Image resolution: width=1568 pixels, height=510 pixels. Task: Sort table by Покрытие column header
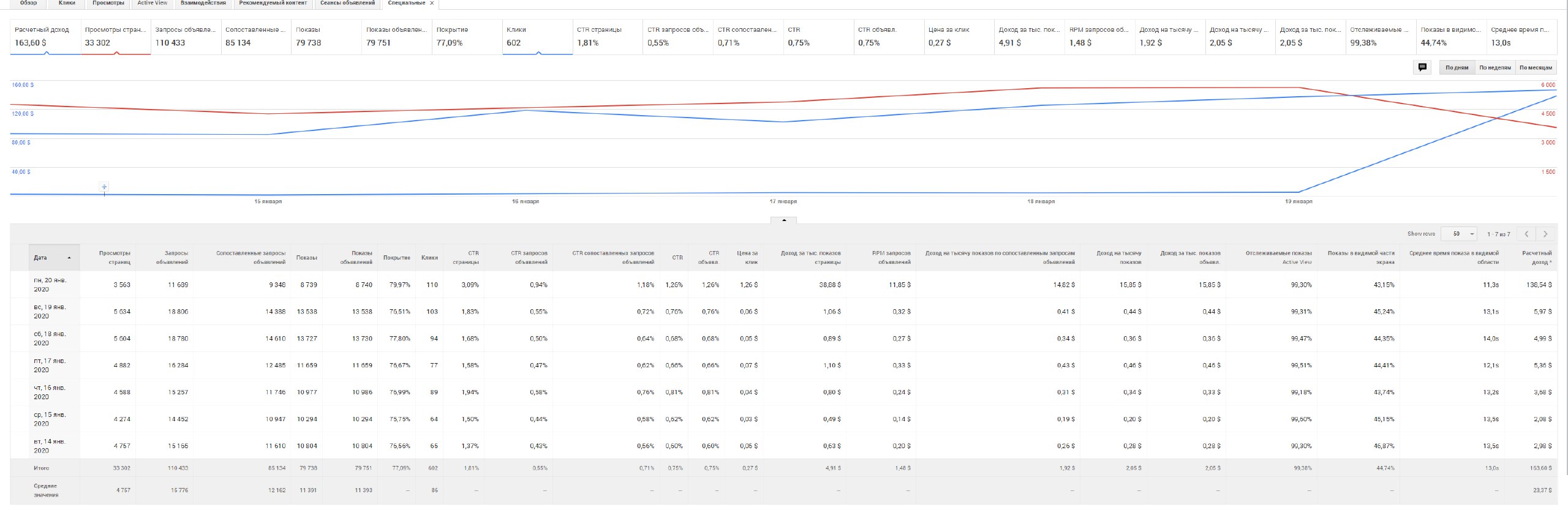coord(397,258)
